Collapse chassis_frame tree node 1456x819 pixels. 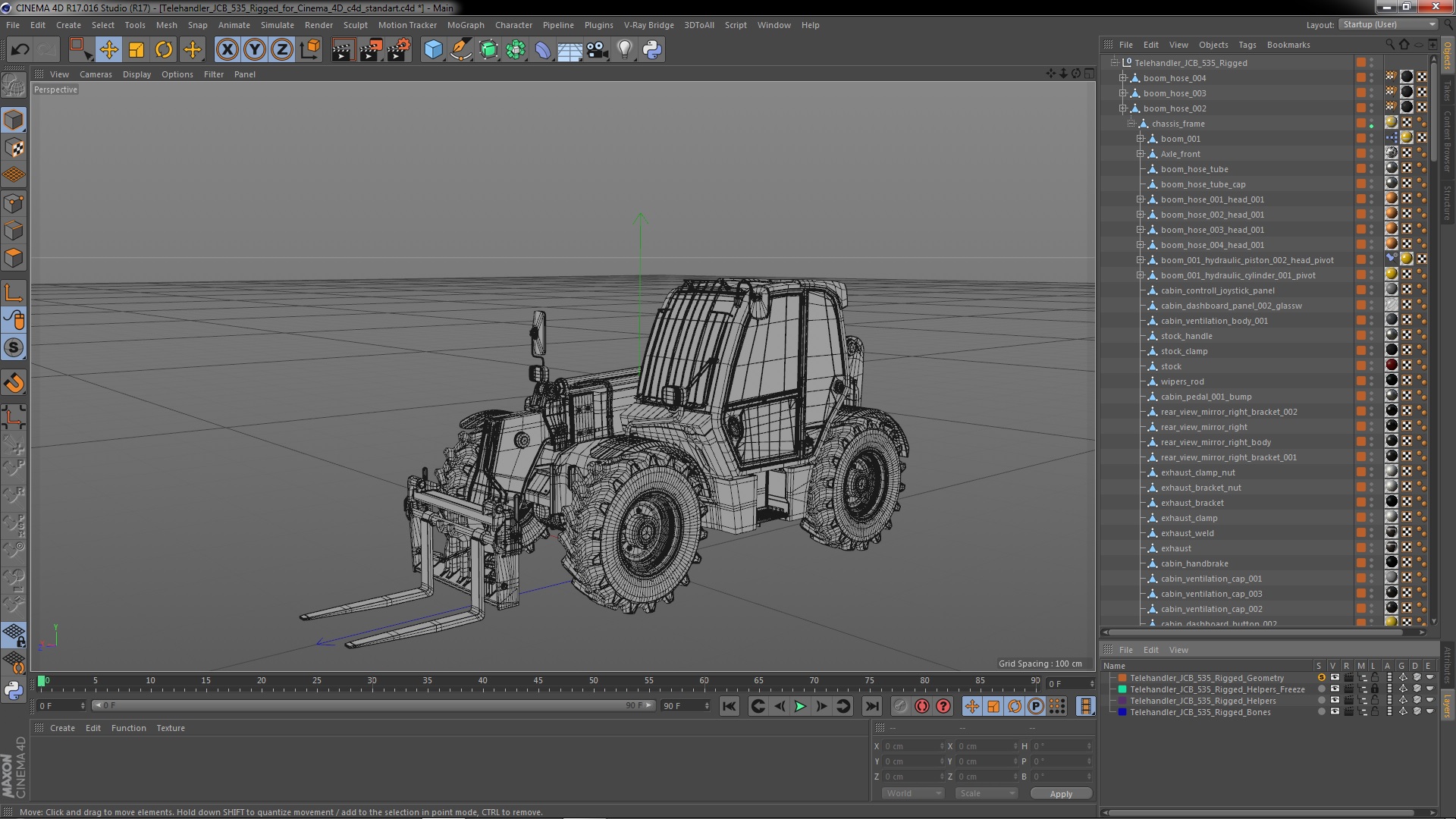tap(1131, 124)
